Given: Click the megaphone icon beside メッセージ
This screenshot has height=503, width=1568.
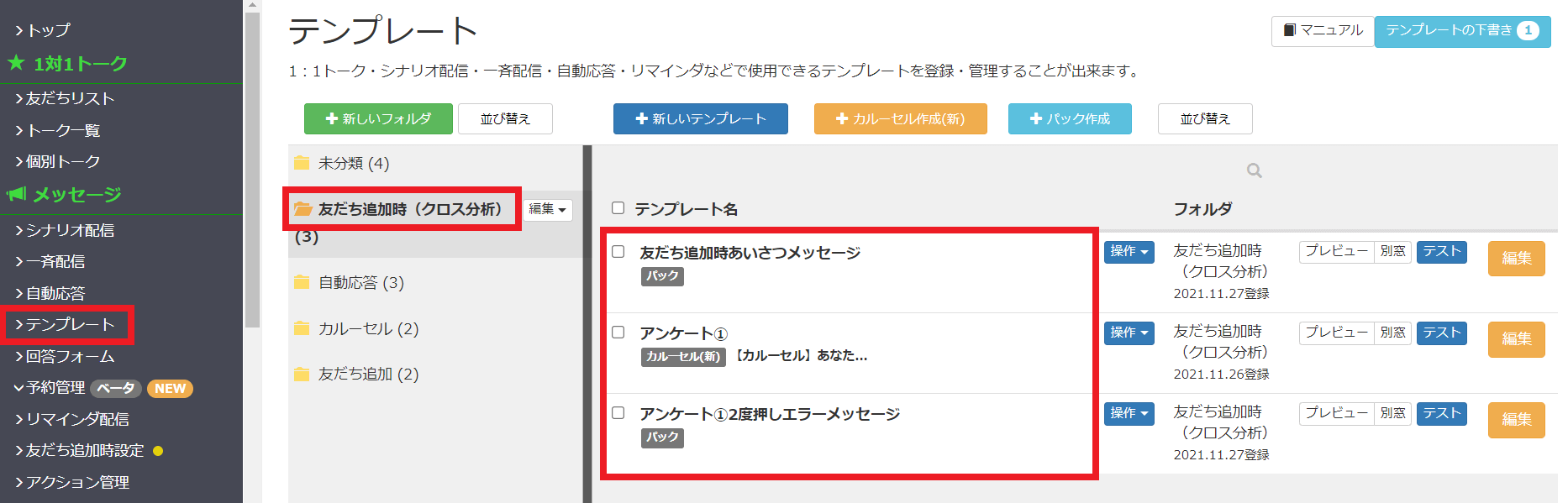Looking at the screenshot, I should tap(16, 194).
